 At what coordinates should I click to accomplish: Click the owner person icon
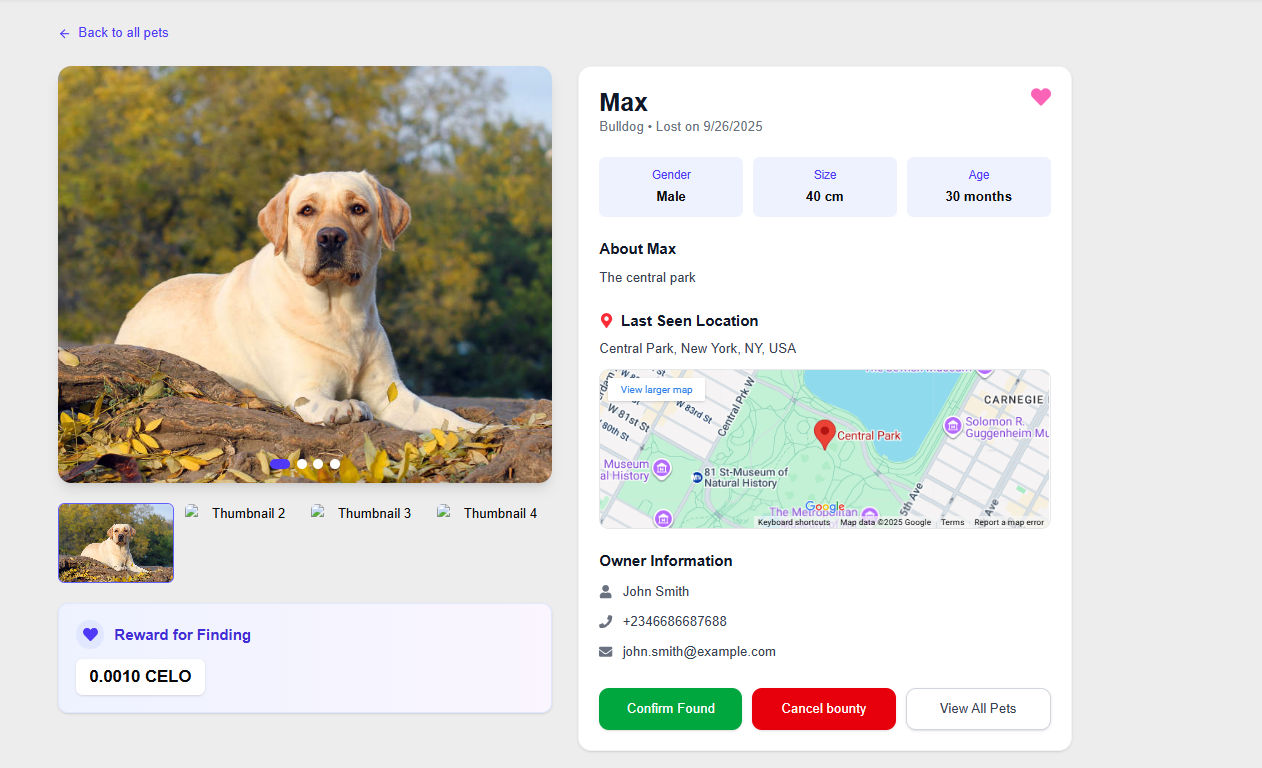pyautogui.click(x=605, y=591)
